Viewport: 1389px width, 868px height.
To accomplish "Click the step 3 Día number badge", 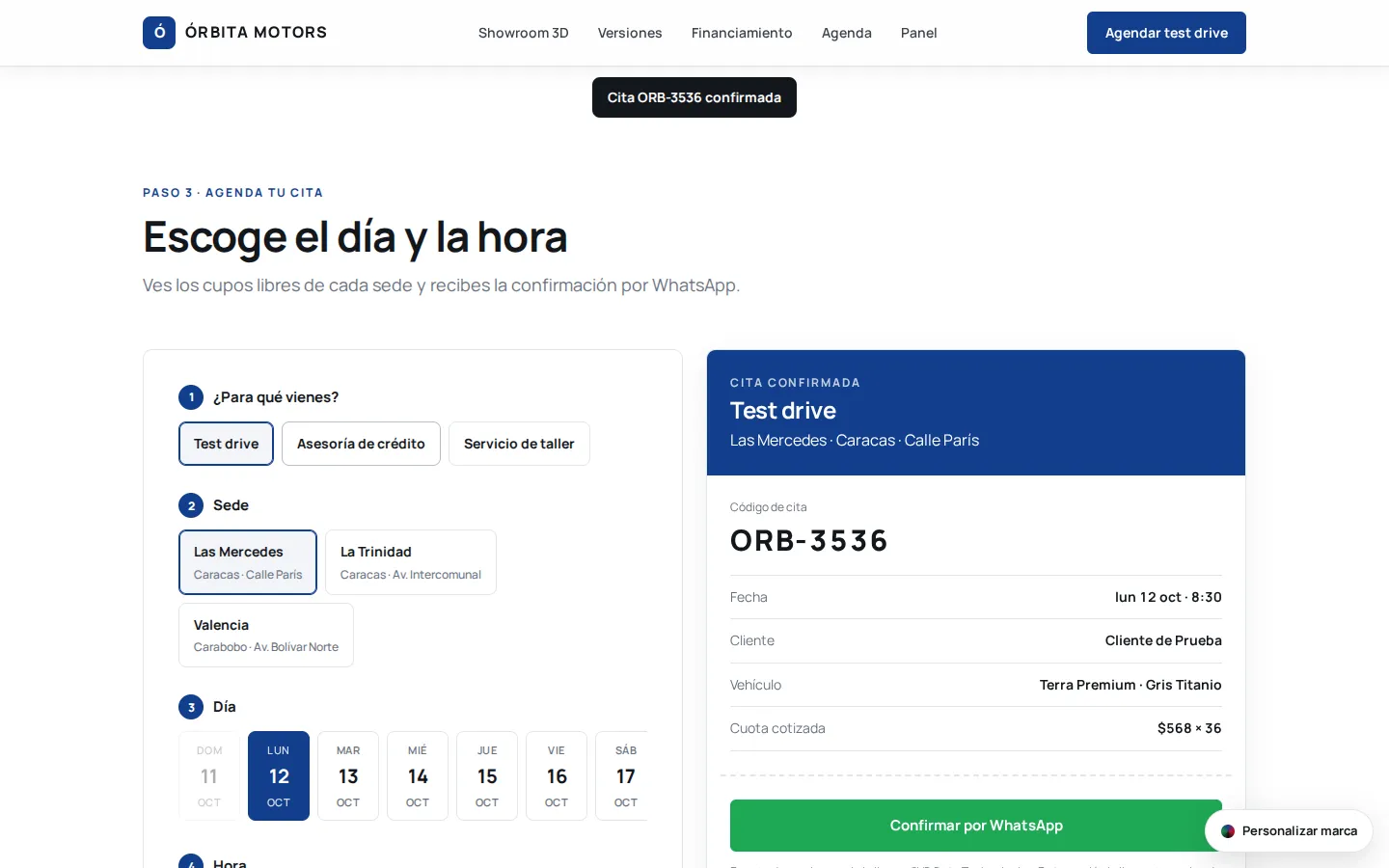I will tap(191, 707).
